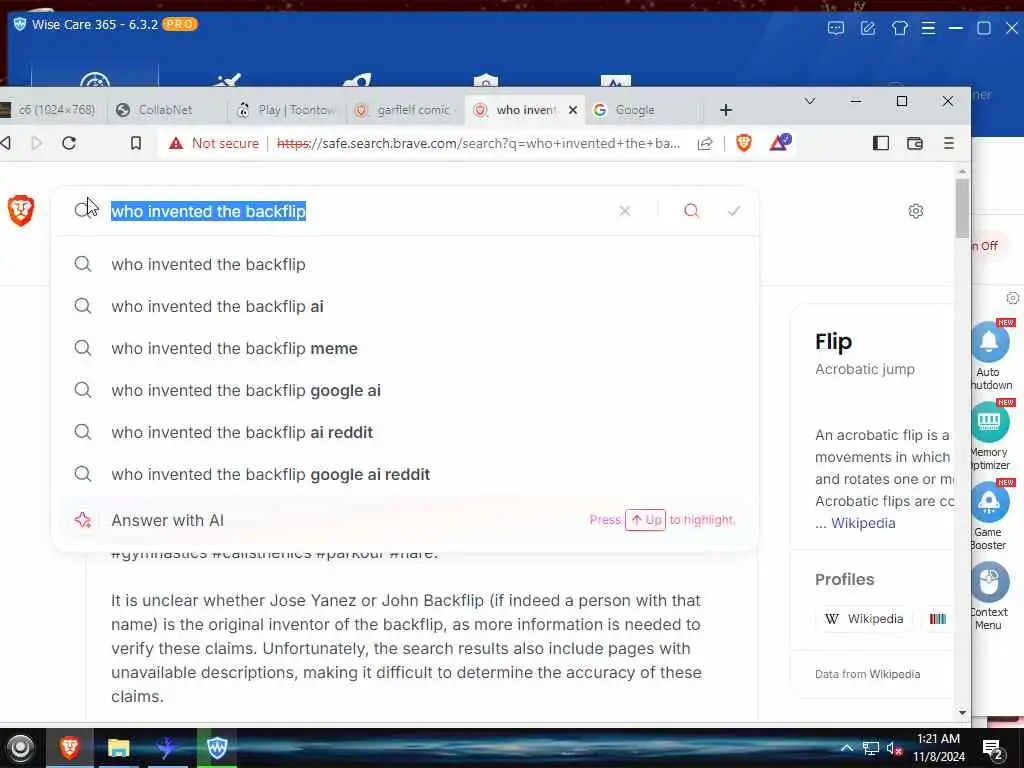This screenshot has height=768, width=1024.
Task: Click the Not secure warning icon
Action: (176, 143)
